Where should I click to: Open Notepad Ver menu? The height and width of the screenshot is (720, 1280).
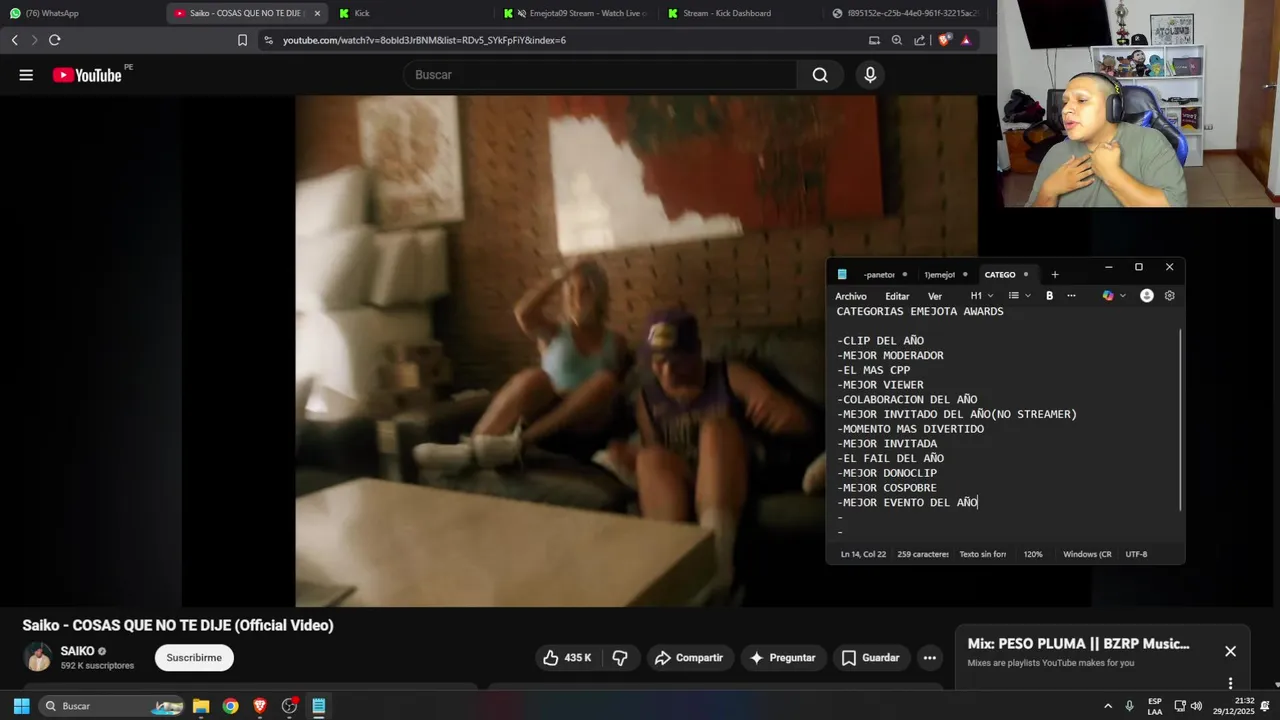tap(935, 296)
